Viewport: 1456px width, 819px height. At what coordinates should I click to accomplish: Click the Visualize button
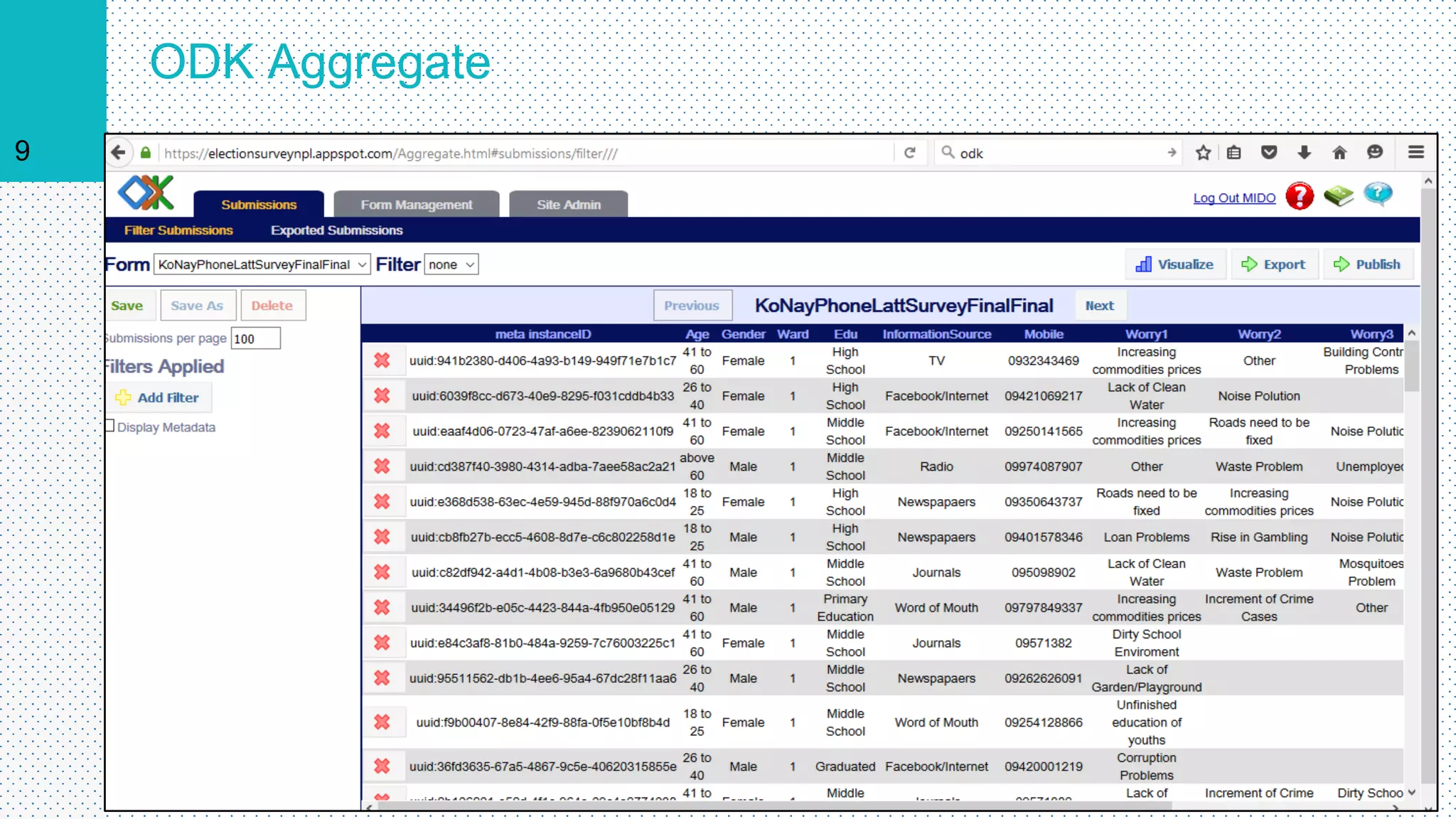(x=1175, y=264)
